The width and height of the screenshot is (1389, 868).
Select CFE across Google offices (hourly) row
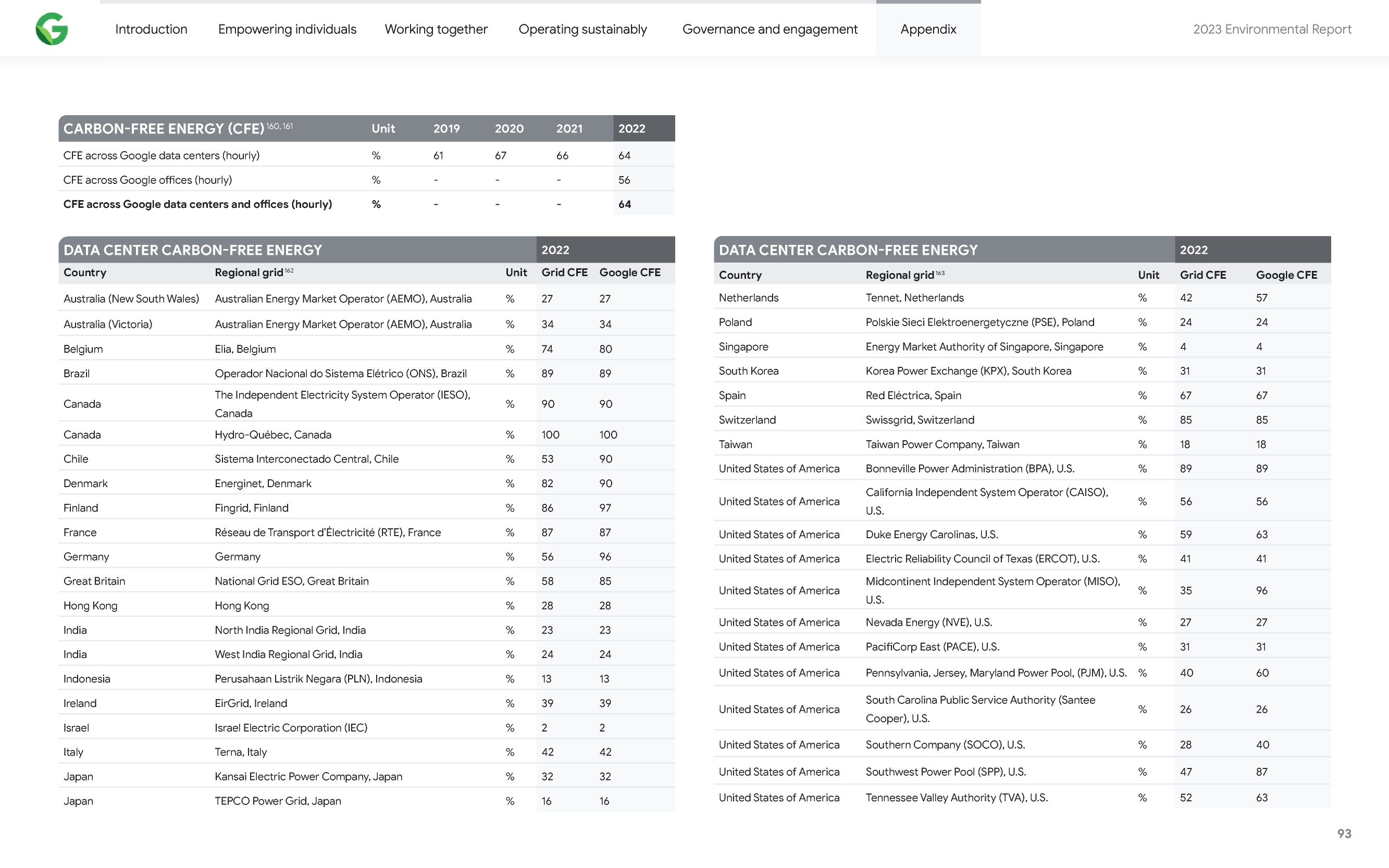point(366,180)
